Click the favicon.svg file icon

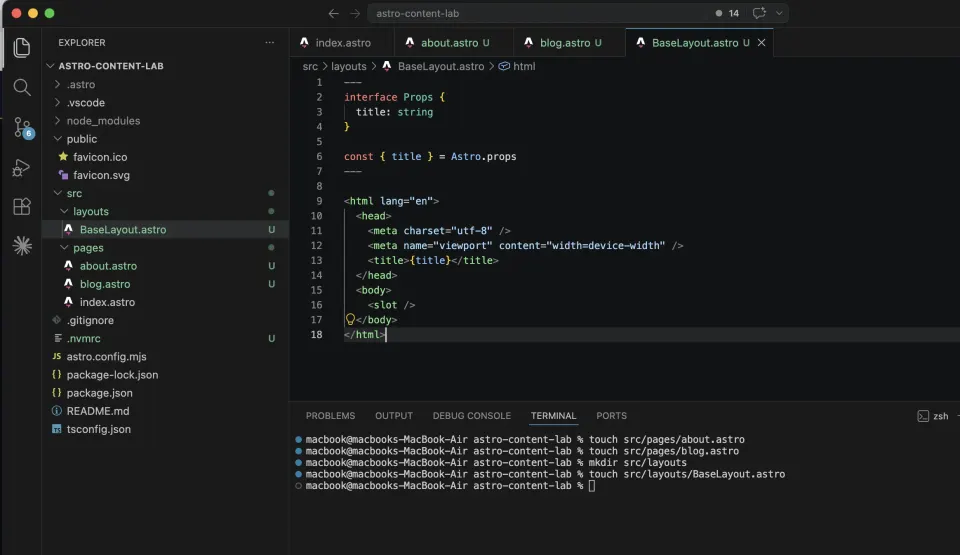click(x=63, y=175)
